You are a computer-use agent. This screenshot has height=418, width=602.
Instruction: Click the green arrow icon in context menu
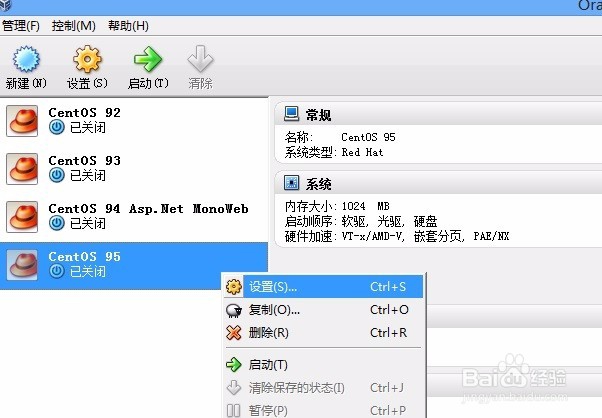point(234,365)
